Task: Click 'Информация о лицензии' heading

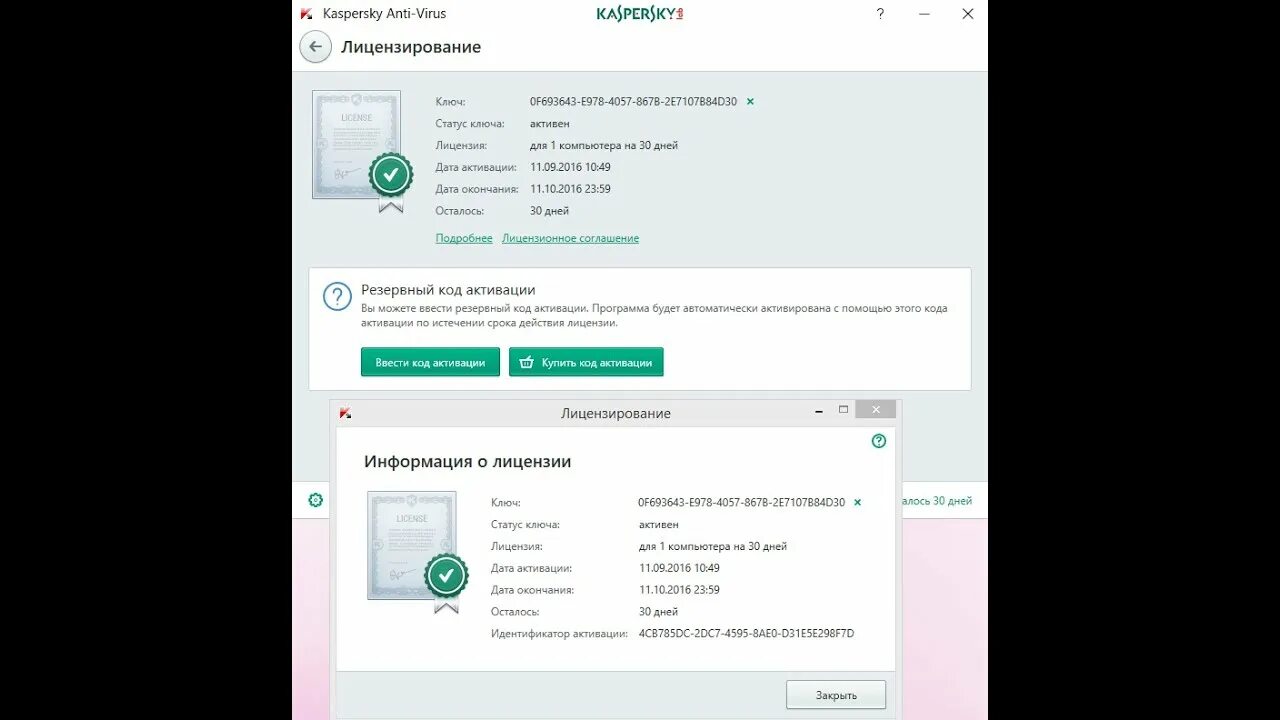Action: 468,462
